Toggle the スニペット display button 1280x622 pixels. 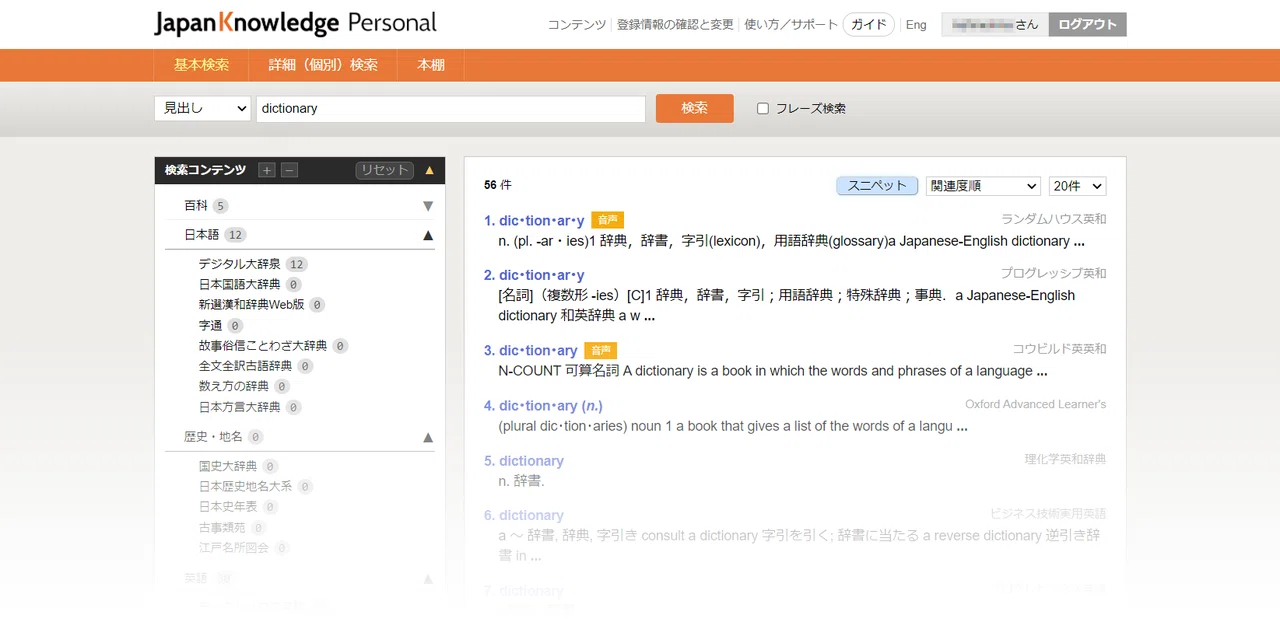pos(877,186)
